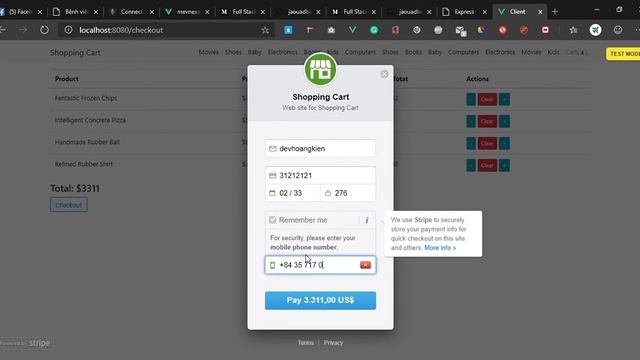Click the Product column header
Image resolution: width=640 pixels, height=360 pixels.
pos(67,79)
